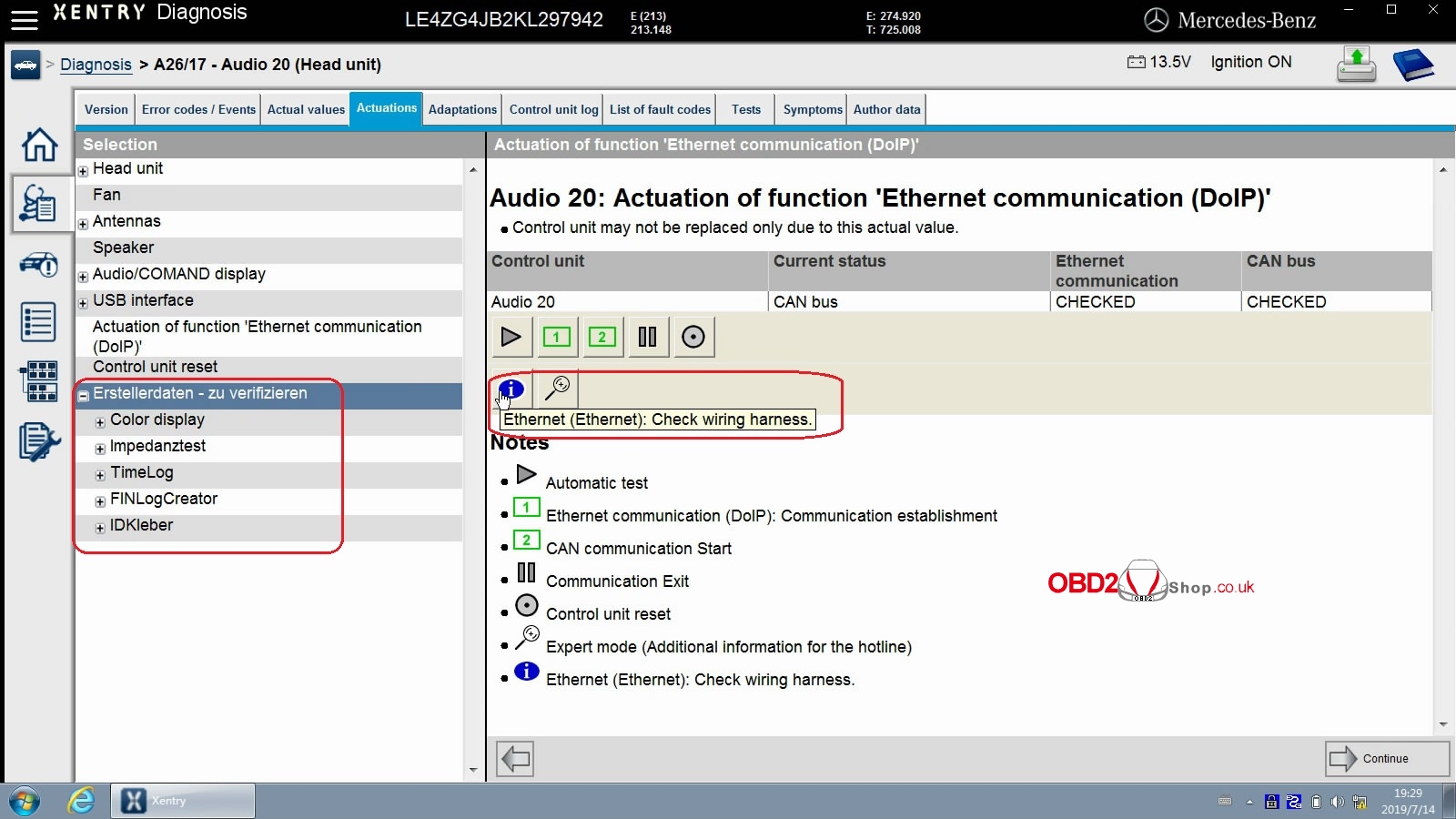1456x819 pixels.
Task: Open Expert mode magnifier icon
Action: (x=556, y=389)
